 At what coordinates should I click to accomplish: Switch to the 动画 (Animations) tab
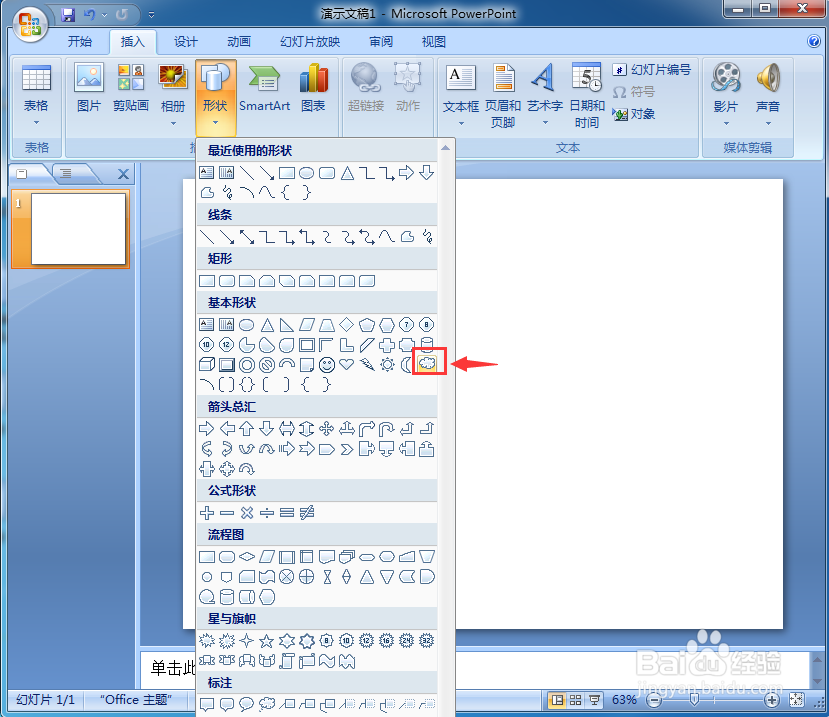pos(238,42)
